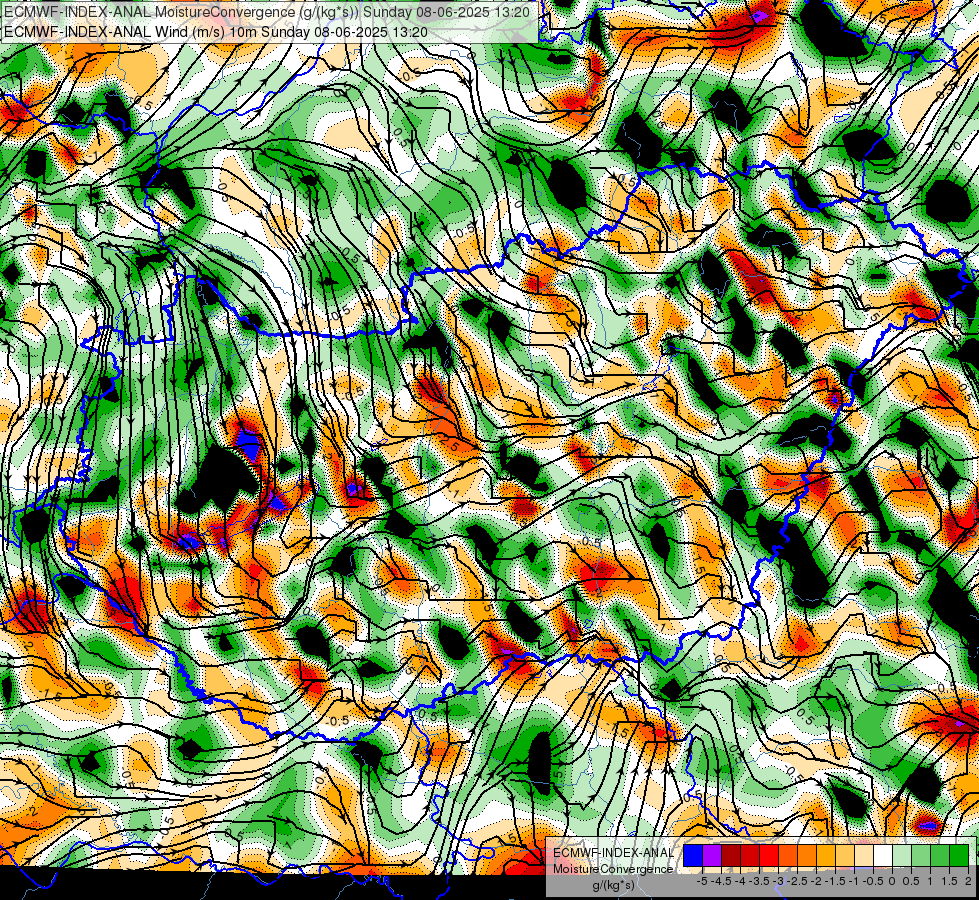Viewport: 979px width, 900px height.
Task: Click legend swatch between -1.5 and -1
Action: point(845,855)
